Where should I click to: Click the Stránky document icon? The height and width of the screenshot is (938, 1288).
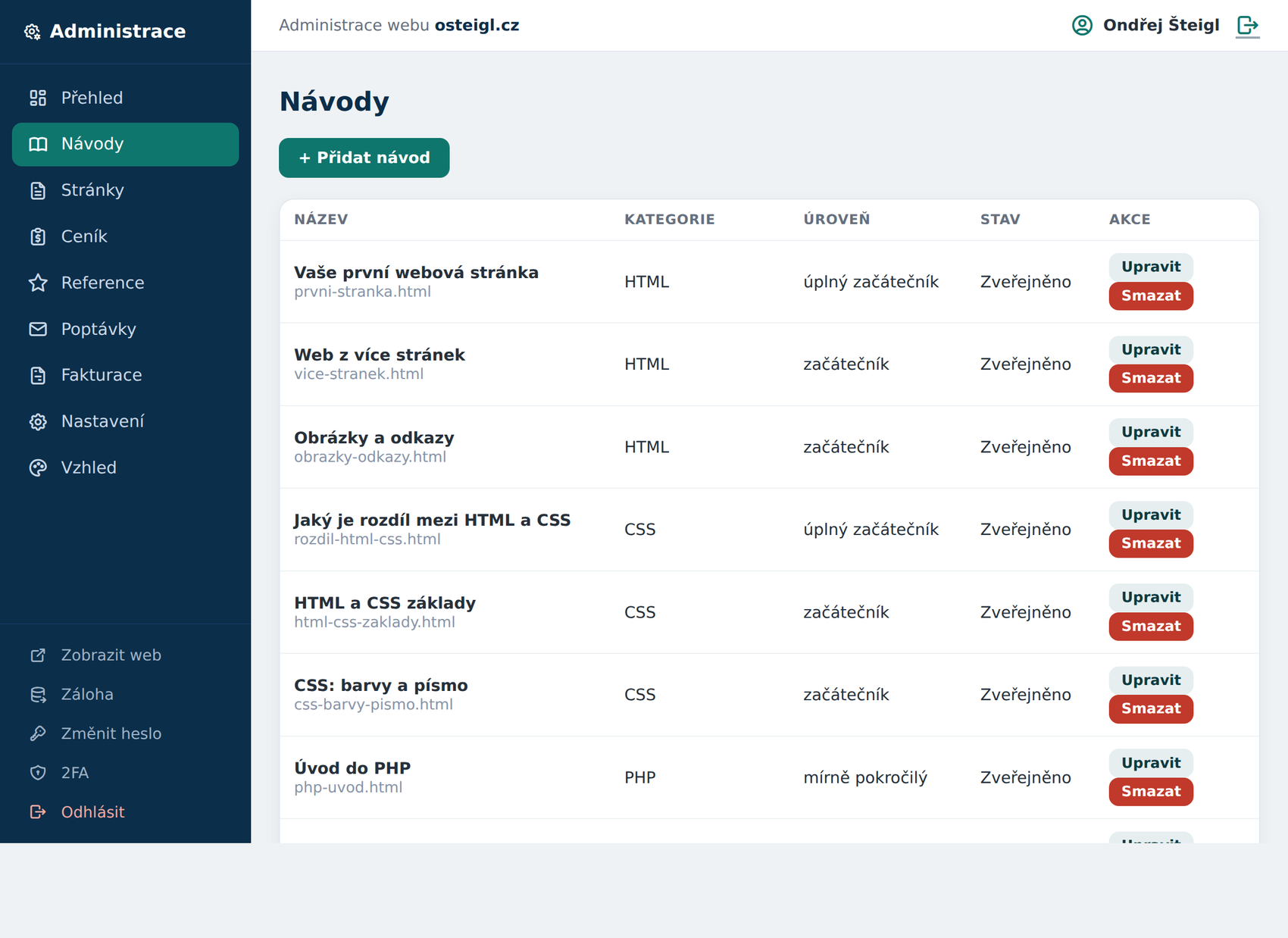pyautogui.click(x=38, y=190)
